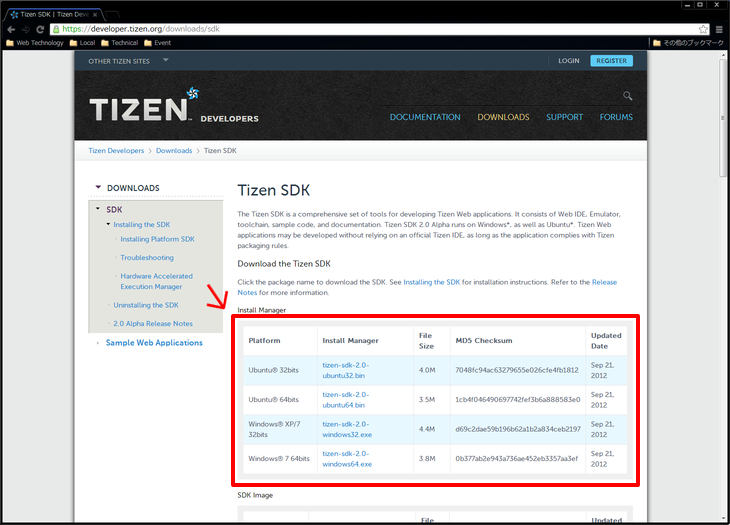Click the Tizen SDK page heading
Screen dimensions: 730x525
tap(274, 190)
